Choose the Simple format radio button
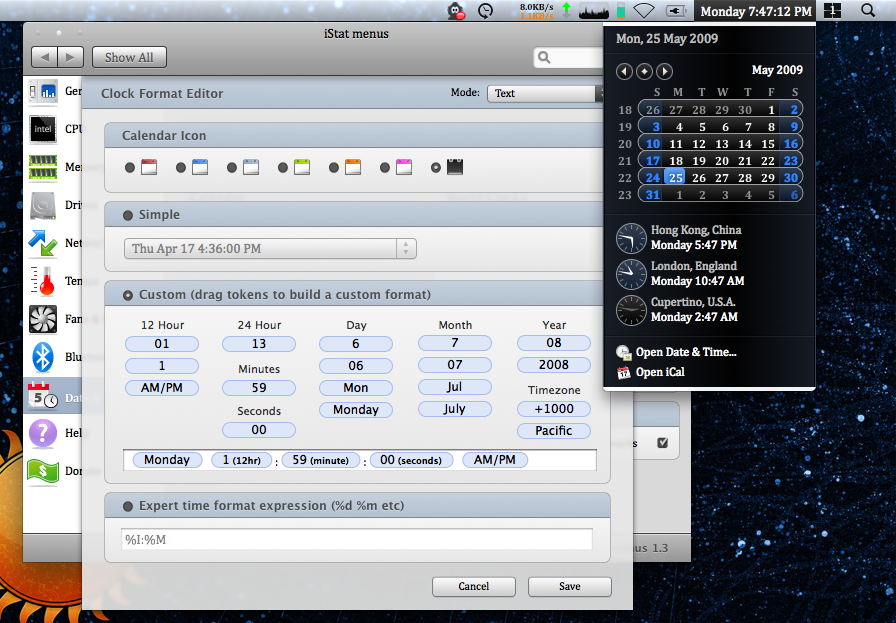This screenshot has width=896, height=623. pos(128,215)
